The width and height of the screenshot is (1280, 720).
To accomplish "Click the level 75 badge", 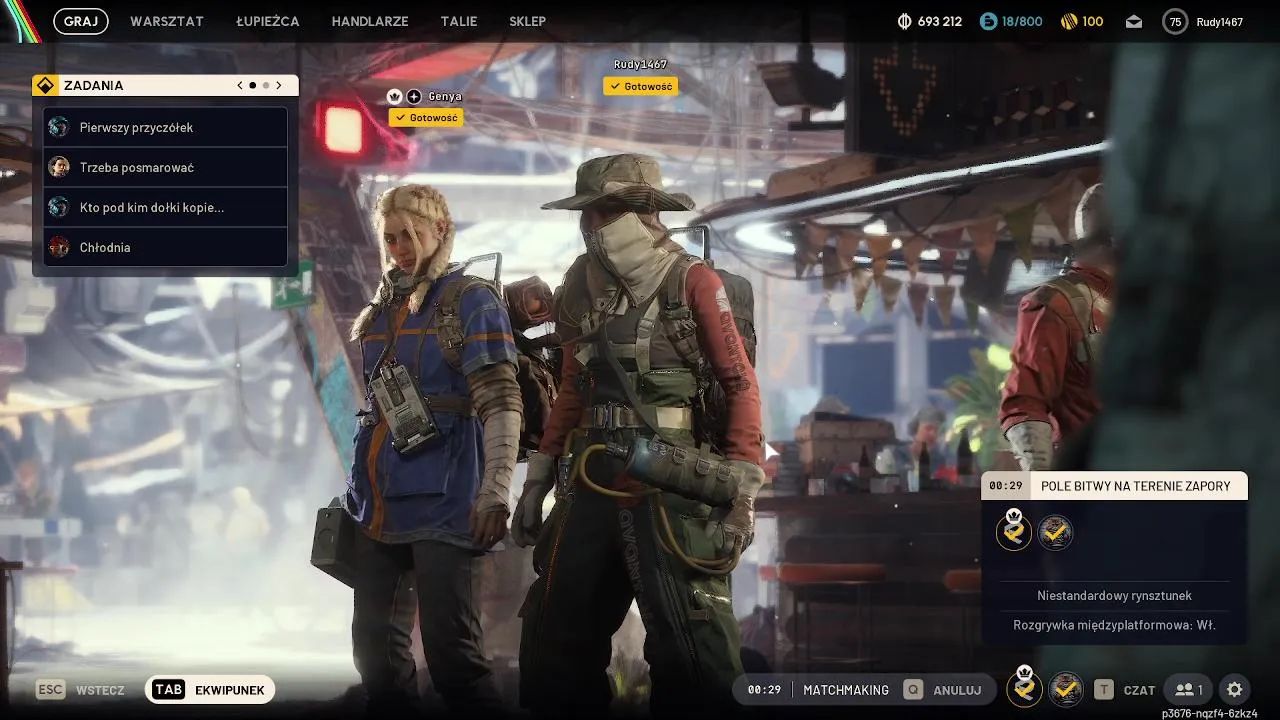I will click(1175, 21).
